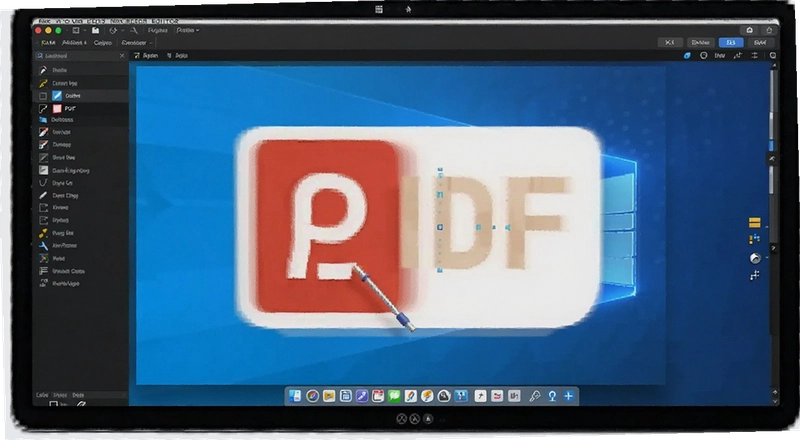The width and height of the screenshot is (800, 440).
Task: Click the red PDF layer color swatch
Action: [57, 109]
